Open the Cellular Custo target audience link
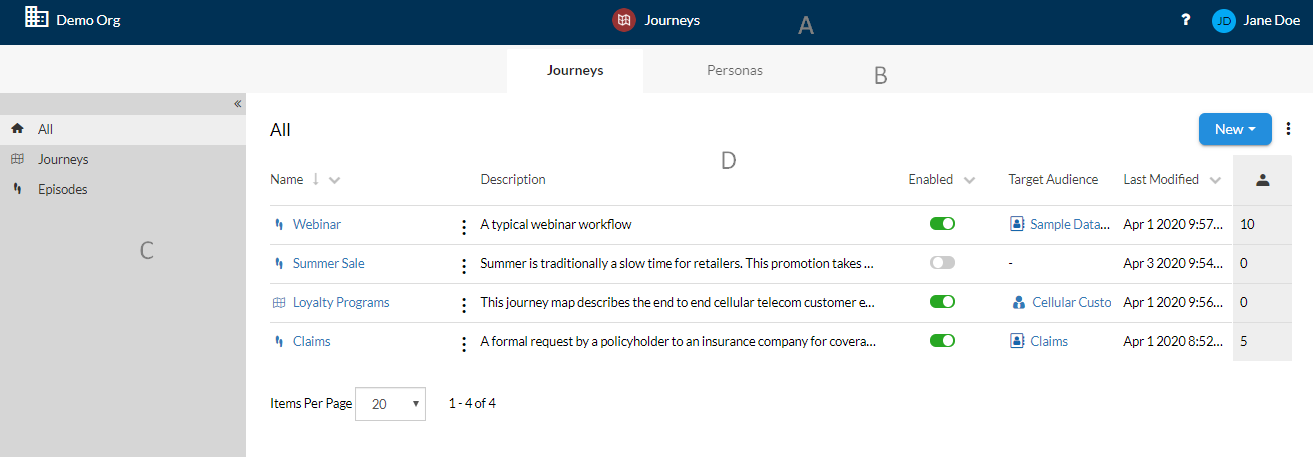The height and width of the screenshot is (457, 1313). point(1072,303)
